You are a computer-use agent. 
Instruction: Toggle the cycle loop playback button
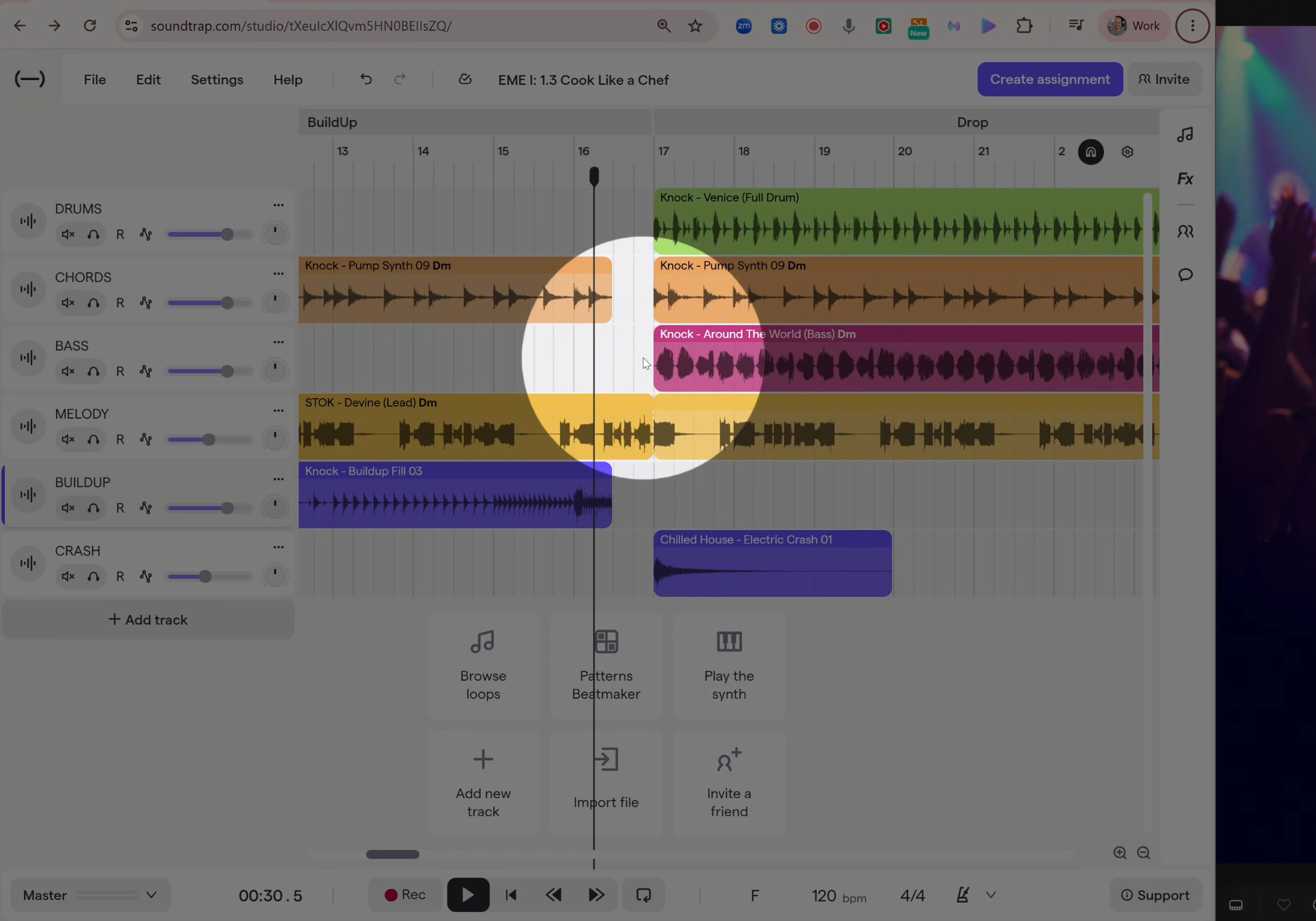point(643,895)
